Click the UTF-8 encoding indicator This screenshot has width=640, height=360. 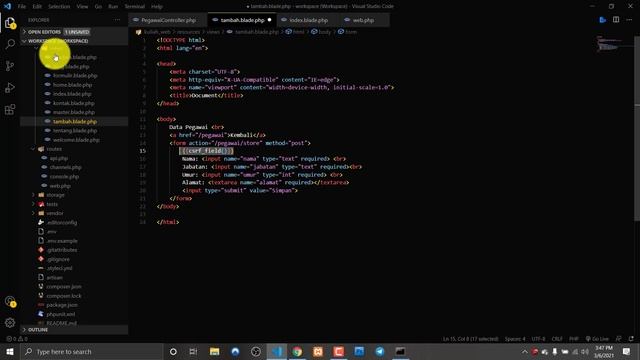pos(538,339)
